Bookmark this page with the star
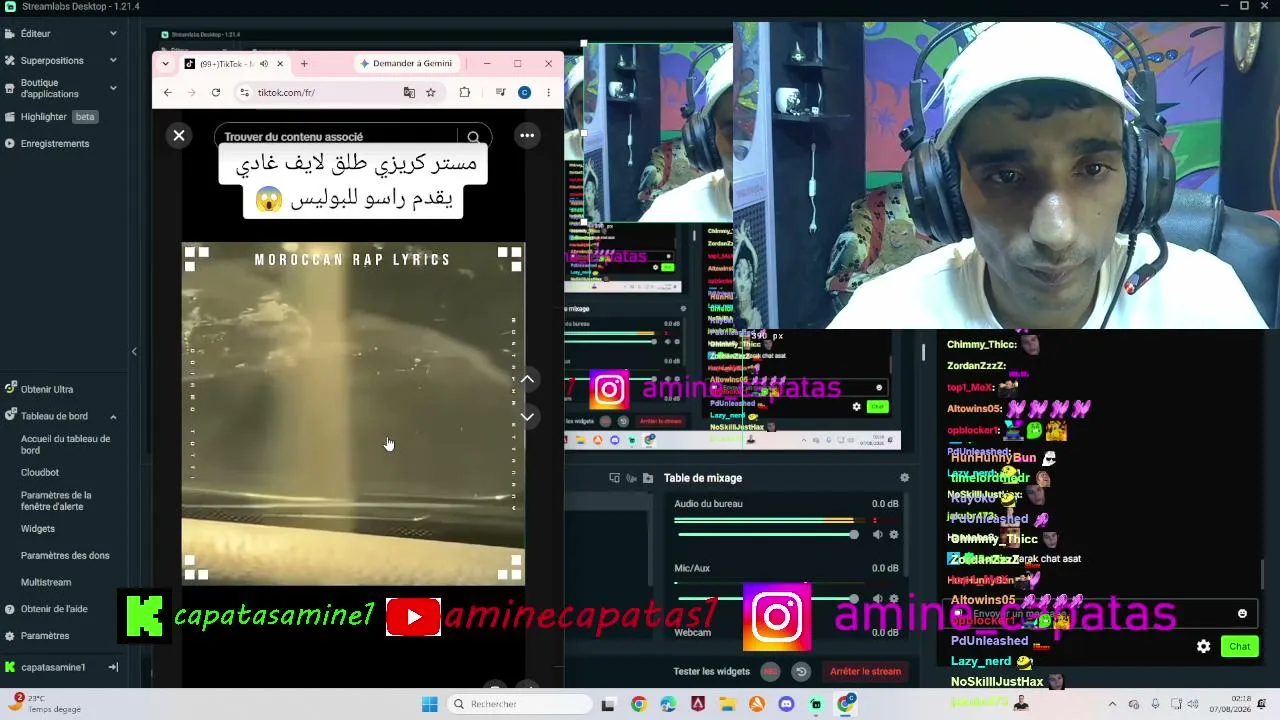Screen dimensions: 1280x720 coord(431,93)
